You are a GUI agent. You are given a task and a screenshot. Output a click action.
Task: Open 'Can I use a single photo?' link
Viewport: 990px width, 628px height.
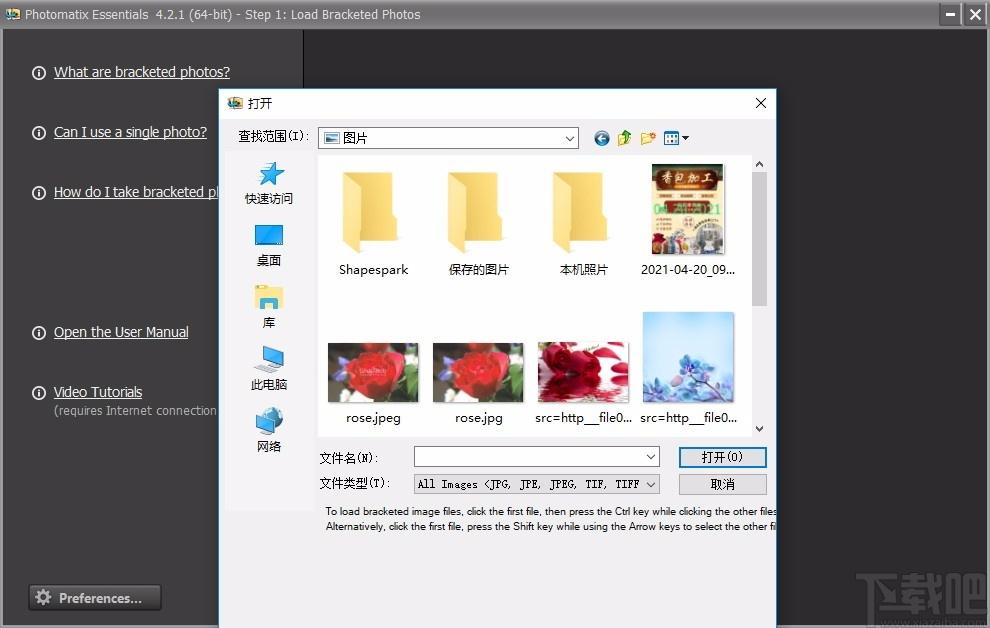click(130, 132)
